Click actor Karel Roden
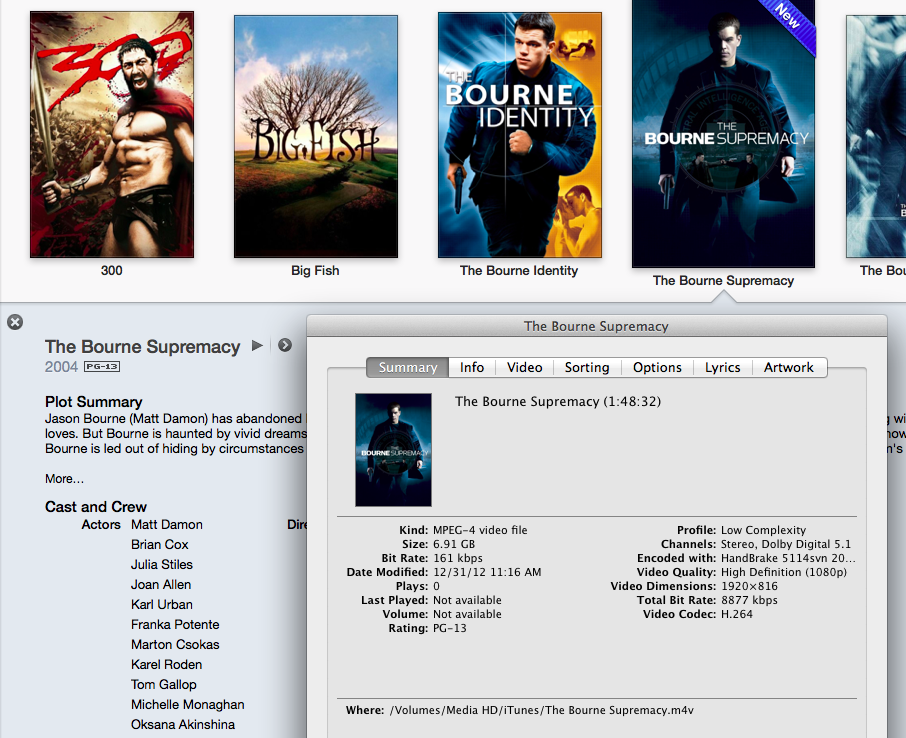Screen dimensions: 906x738 point(166,665)
